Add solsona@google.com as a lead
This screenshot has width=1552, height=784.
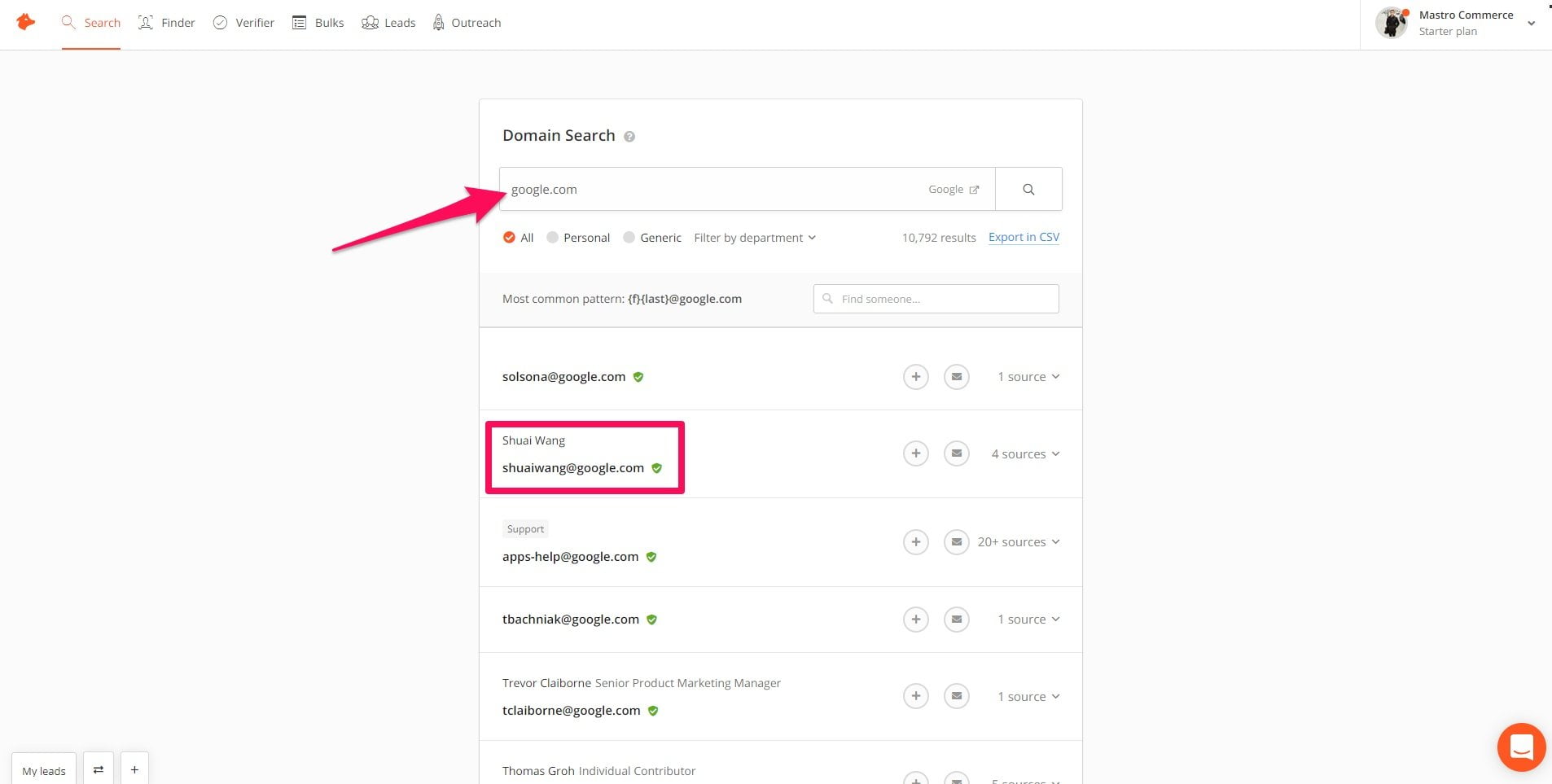click(916, 377)
